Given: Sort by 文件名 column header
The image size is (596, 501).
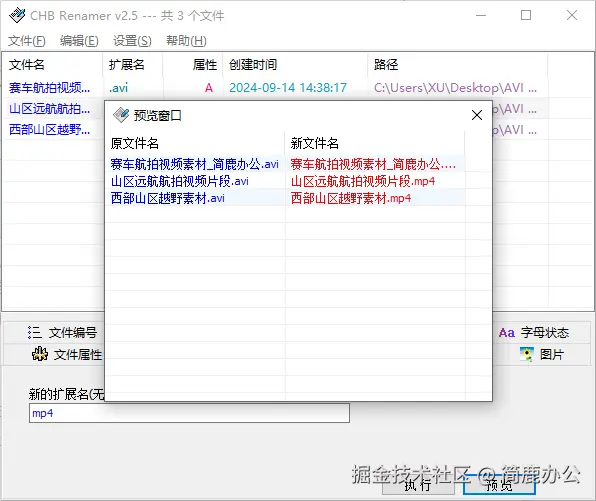Looking at the screenshot, I should point(52,65).
